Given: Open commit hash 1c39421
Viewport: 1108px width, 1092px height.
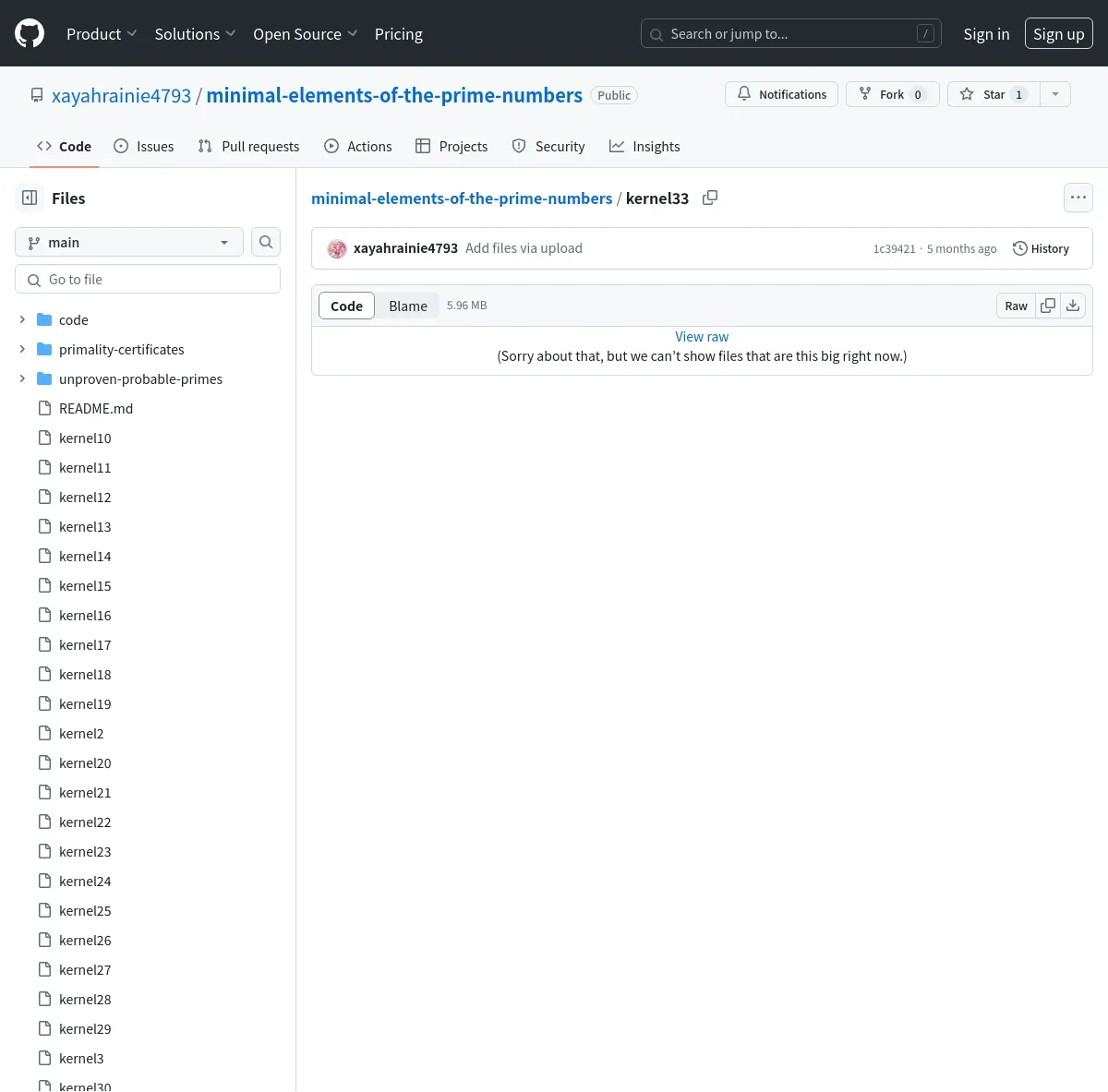Looking at the screenshot, I should coord(895,249).
